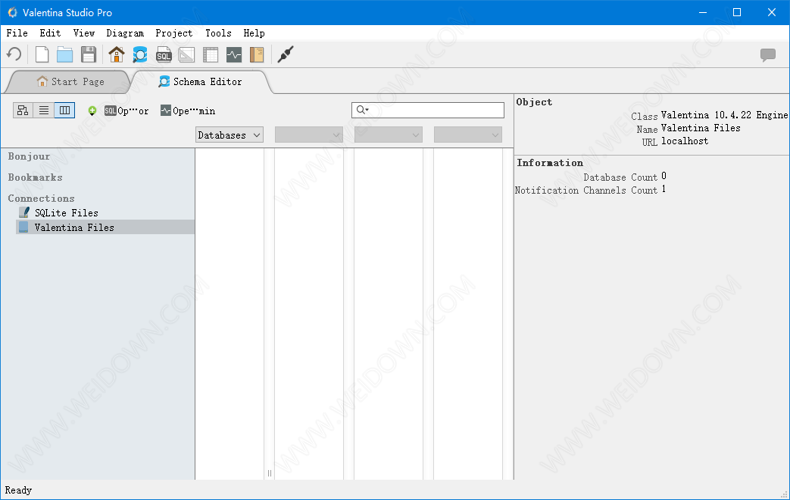
Task: Create a new document with the blank page icon
Action: click(x=42, y=54)
